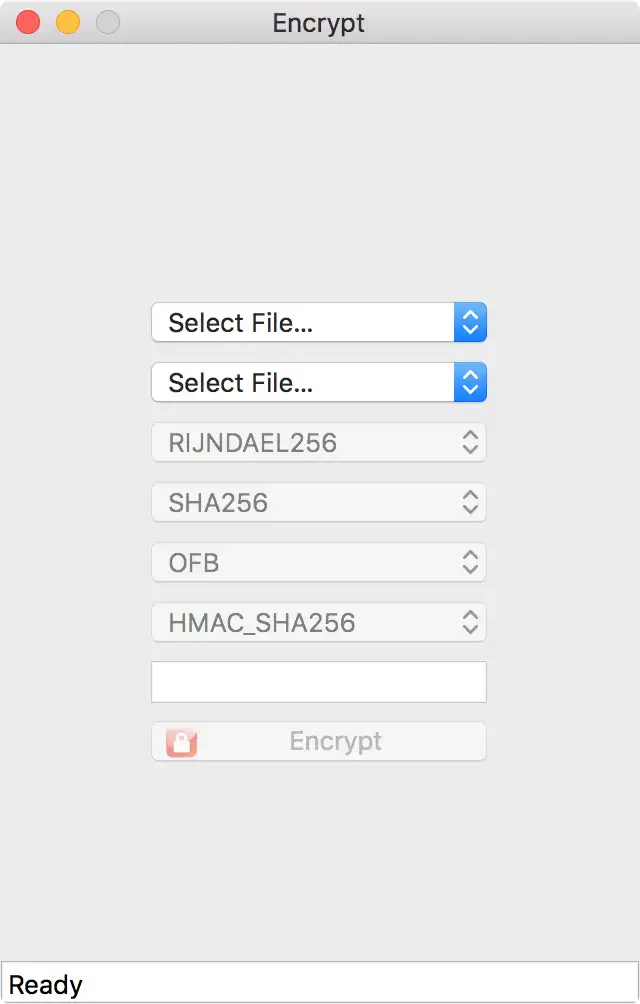Image resolution: width=640 pixels, height=1004 pixels.
Task: Open the SHA256 hash dropdown
Action: point(302,503)
